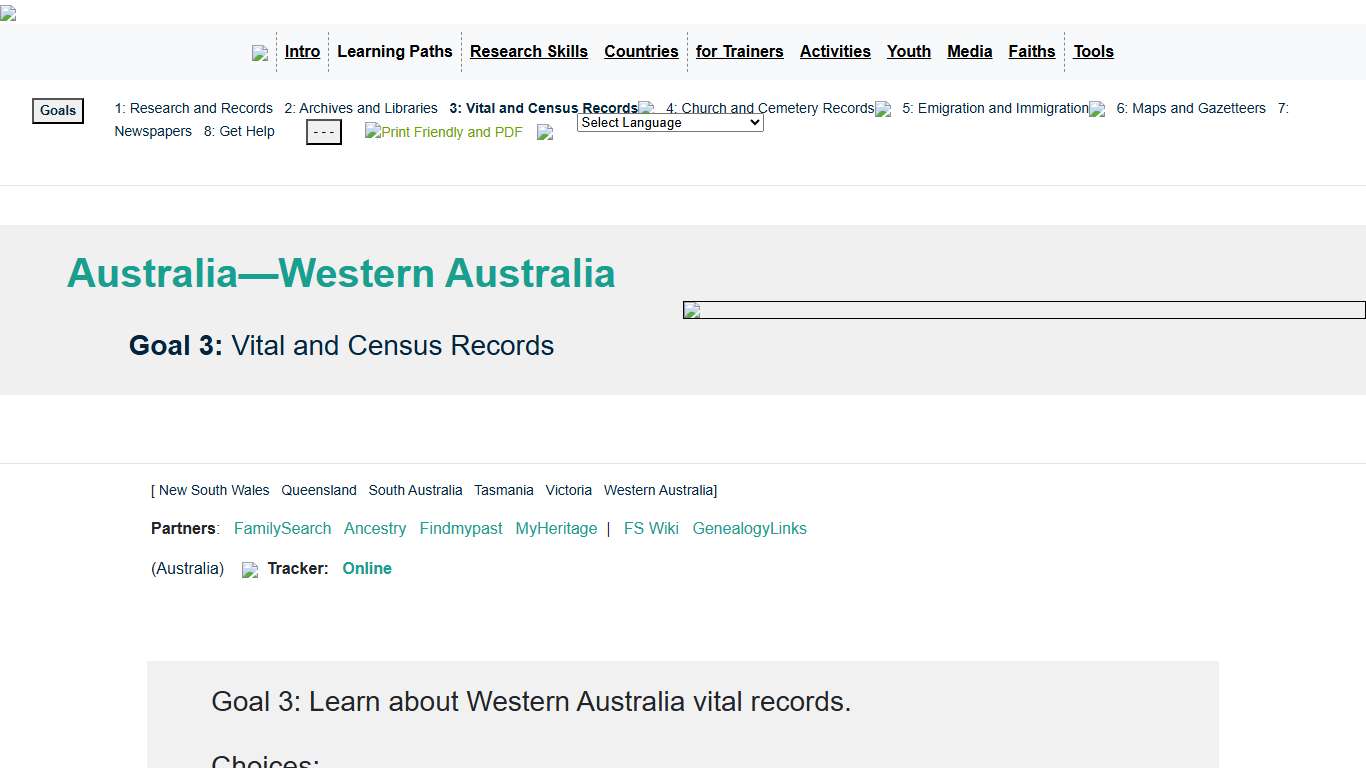
Task: Click the image icon after Church and Cemetery Records
Action: pos(882,110)
